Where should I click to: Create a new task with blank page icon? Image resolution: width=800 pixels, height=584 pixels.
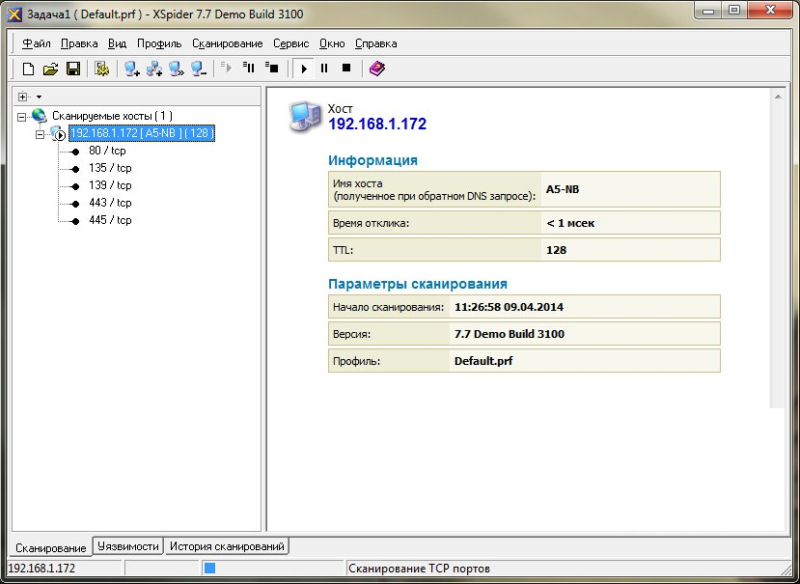pyautogui.click(x=29, y=68)
